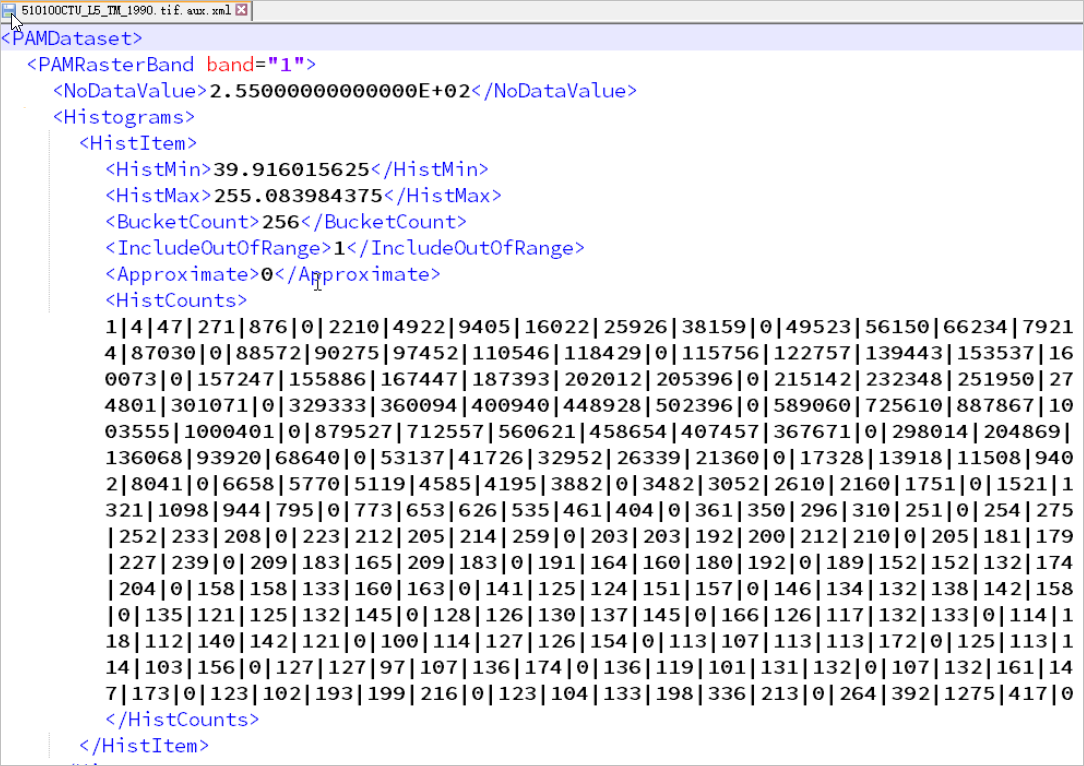Click the red band attribute name
The height and width of the screenshot is (766, 1084).
[230, 65]
